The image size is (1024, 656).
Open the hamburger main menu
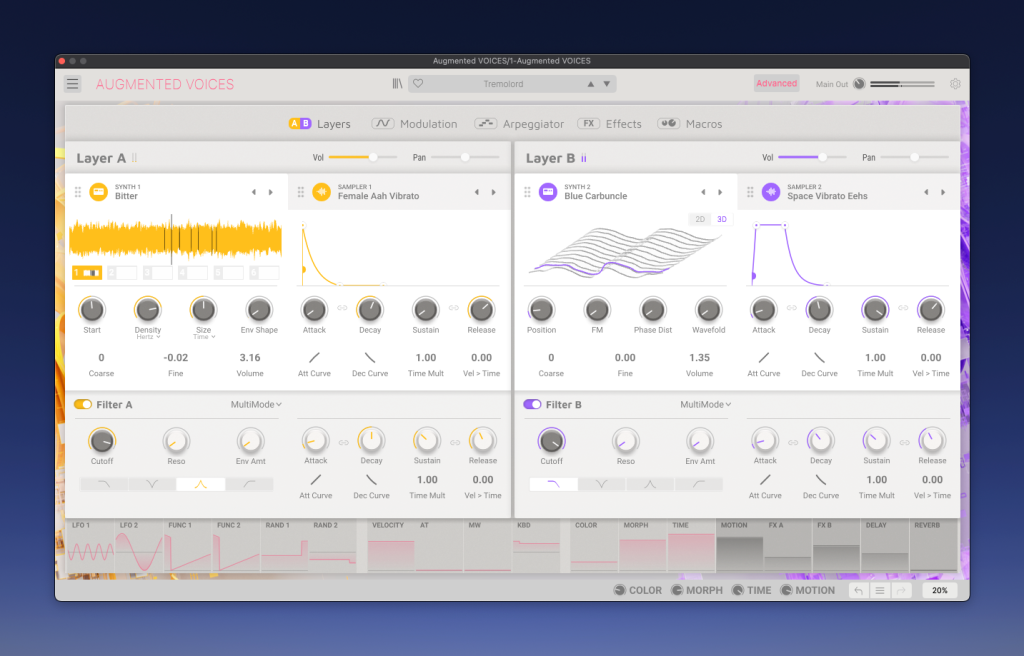[x=73, y=84]
